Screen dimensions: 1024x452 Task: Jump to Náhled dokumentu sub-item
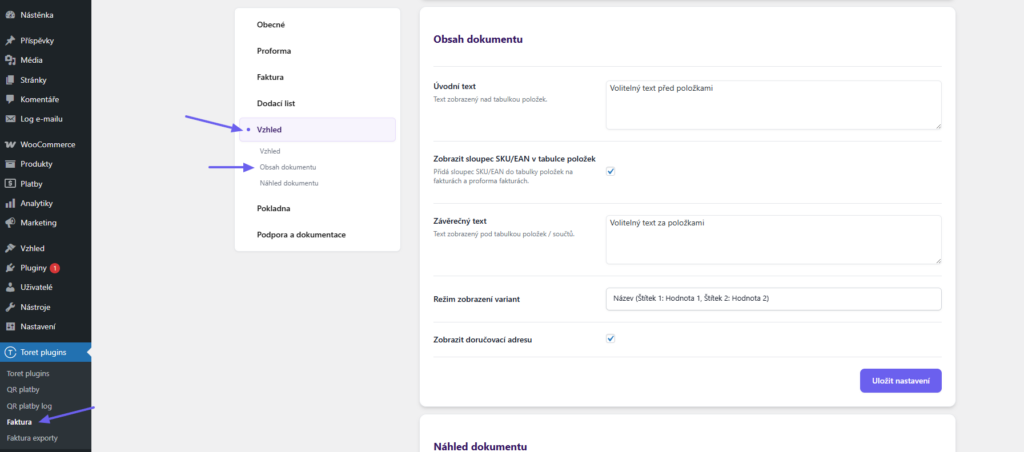289,184
